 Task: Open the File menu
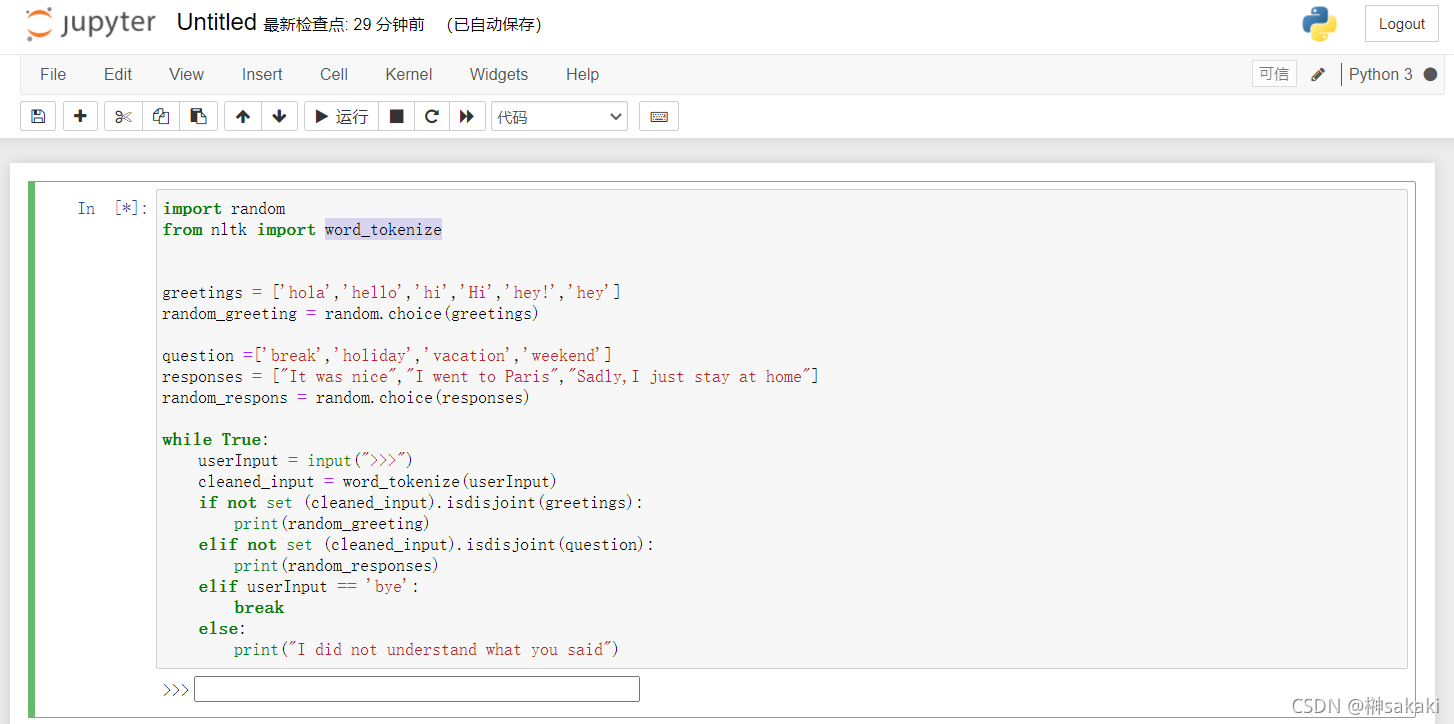53,74
